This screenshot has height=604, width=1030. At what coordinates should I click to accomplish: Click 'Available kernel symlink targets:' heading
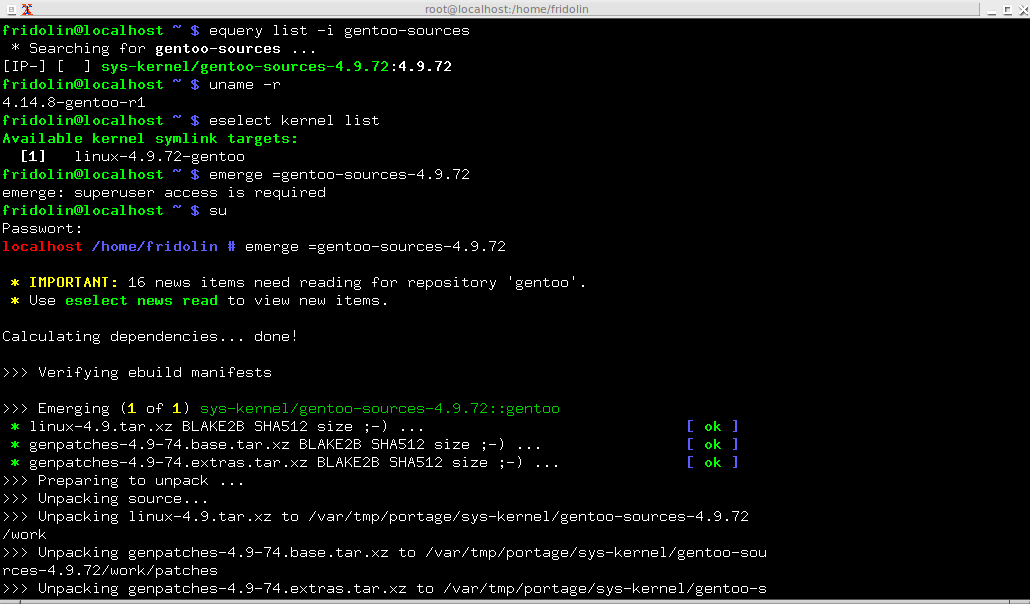150,139
